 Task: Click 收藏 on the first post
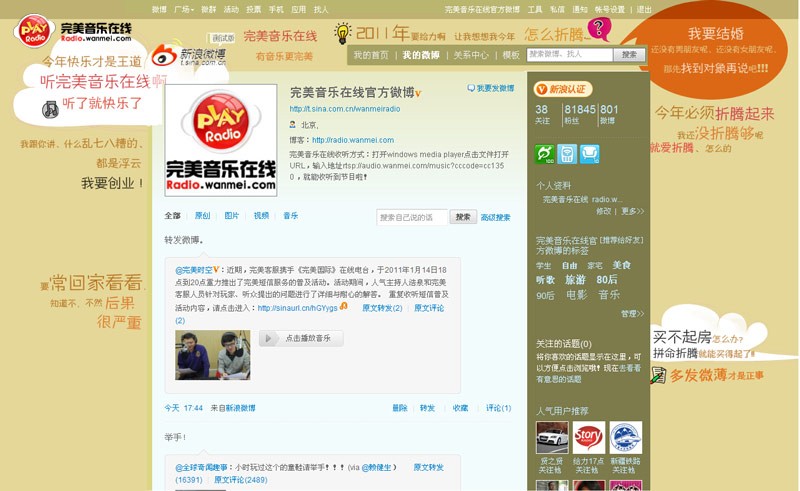pyautogui.click(x=459, y=408)
